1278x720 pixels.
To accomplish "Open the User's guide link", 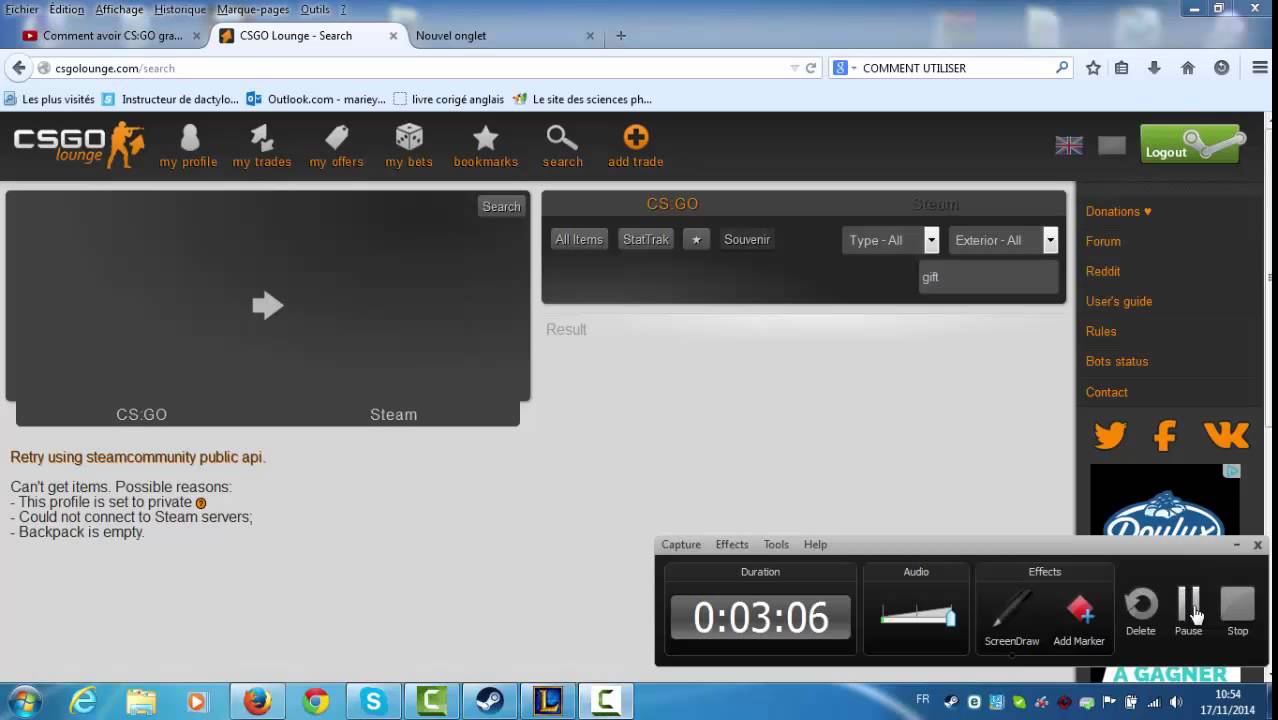I will [1119, 301].
